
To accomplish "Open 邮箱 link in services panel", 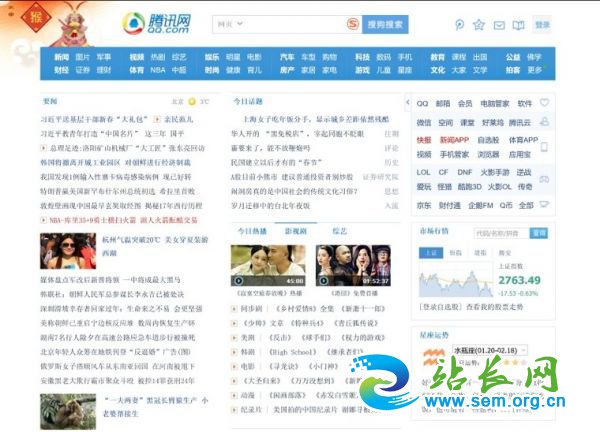I will [443, 103].
